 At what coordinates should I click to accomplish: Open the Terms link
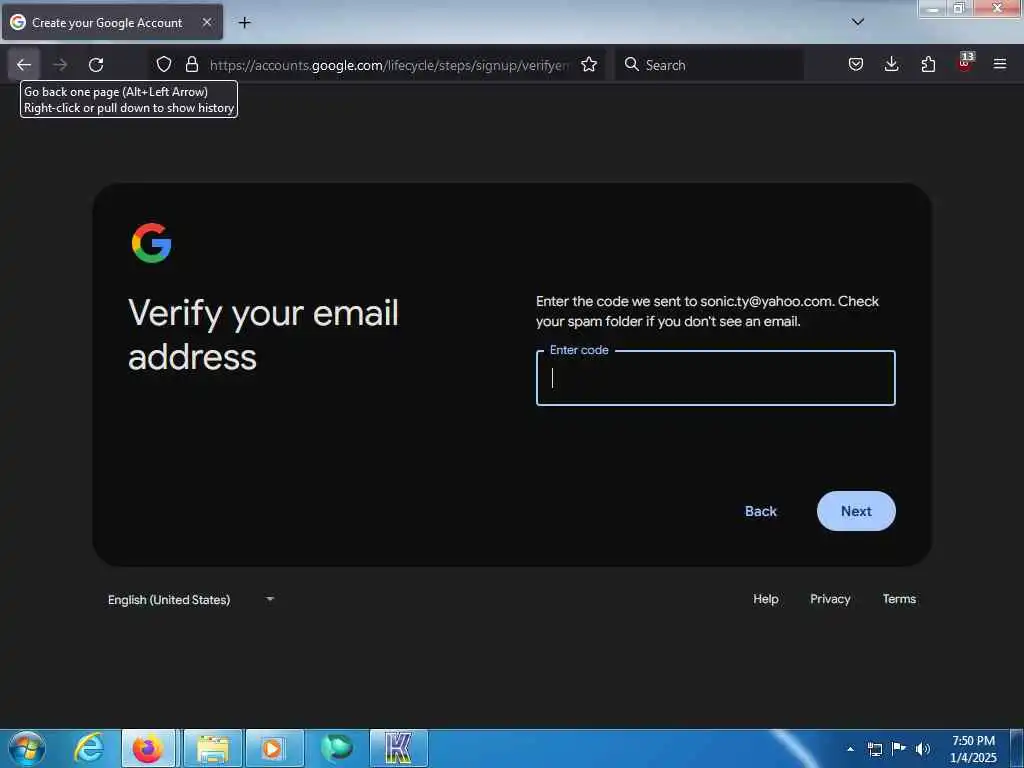pyautogui.click(x=899, y=599)
